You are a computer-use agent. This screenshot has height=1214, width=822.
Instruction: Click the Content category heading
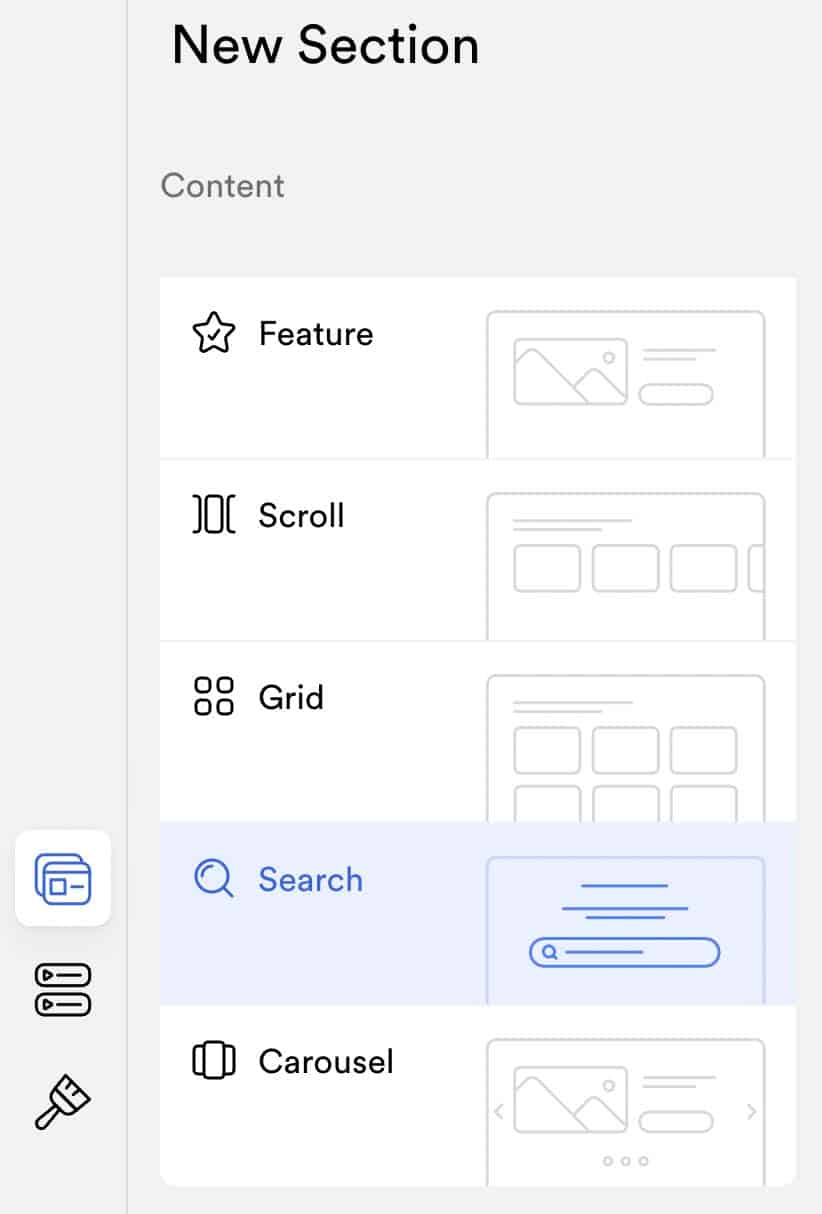pyautogui.click(x=223, y=186)
